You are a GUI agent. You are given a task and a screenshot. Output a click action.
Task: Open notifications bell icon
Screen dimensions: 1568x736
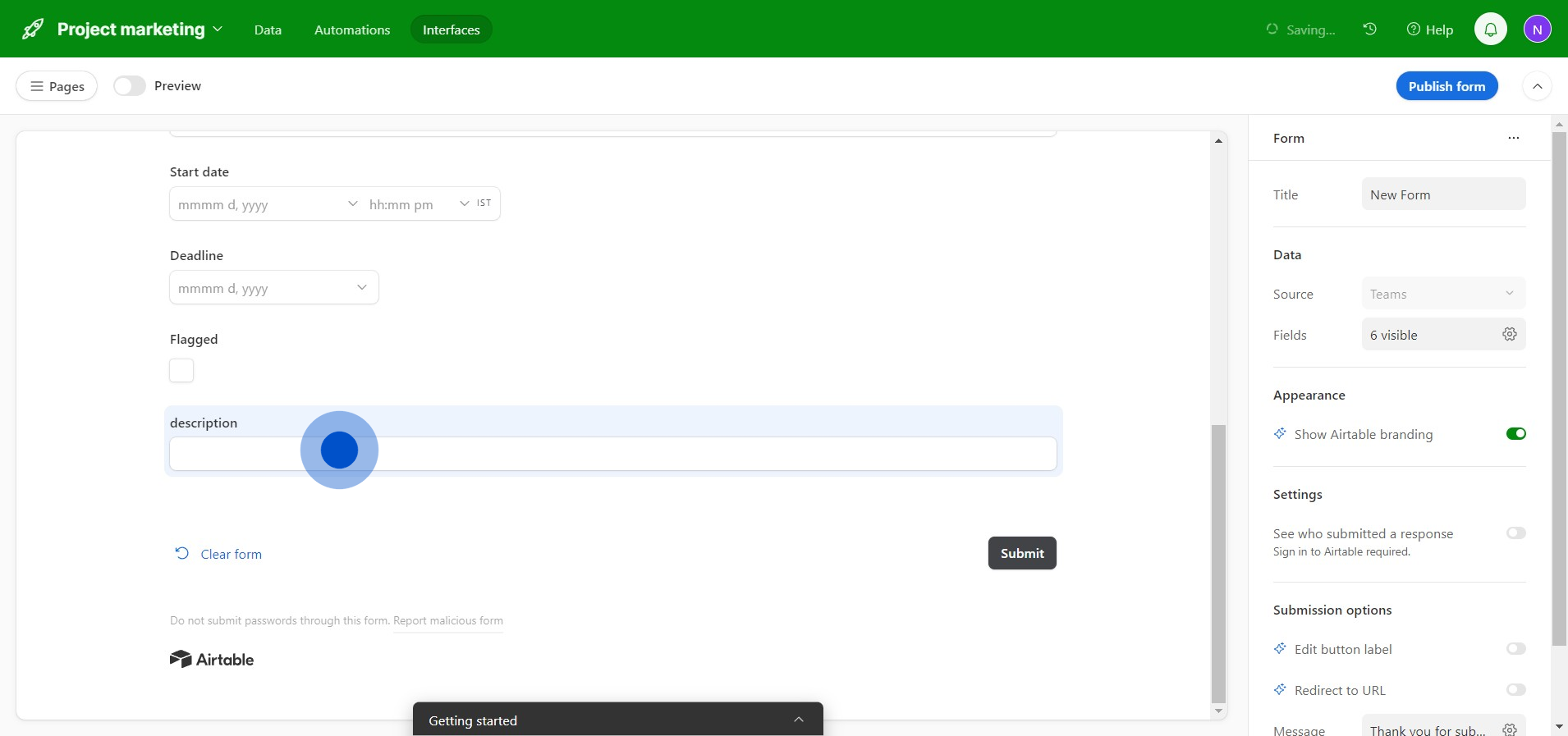[1490, 30]
